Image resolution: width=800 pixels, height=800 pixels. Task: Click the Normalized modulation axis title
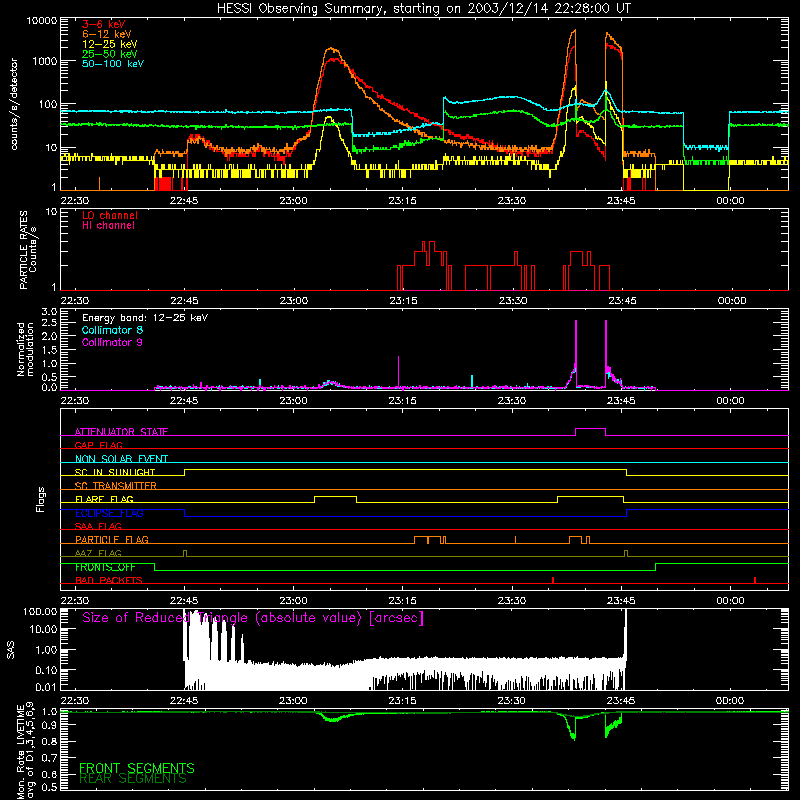coord(26,349)
